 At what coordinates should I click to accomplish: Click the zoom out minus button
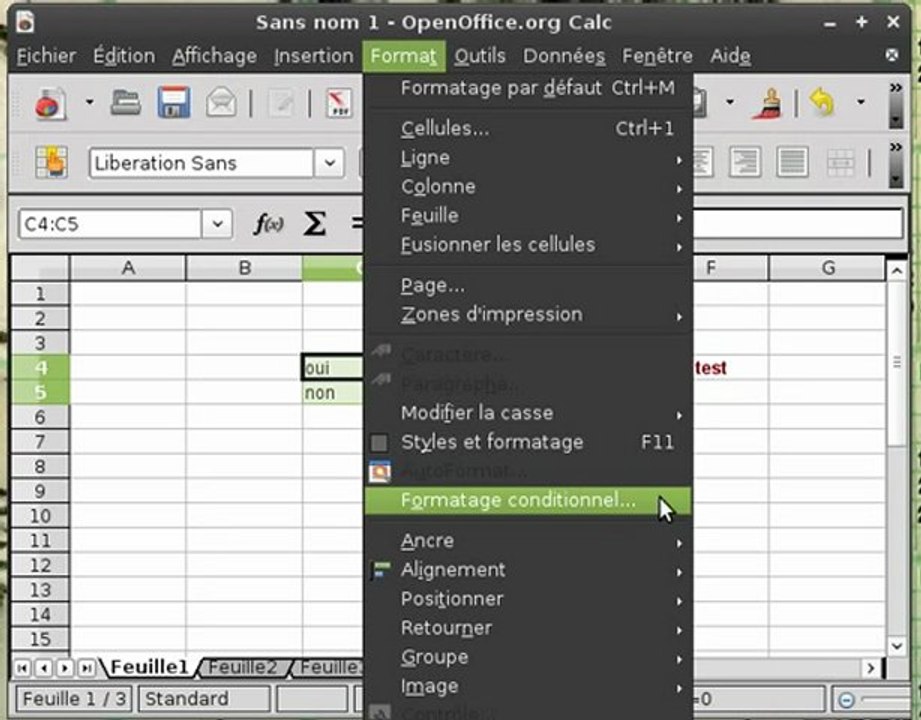pyautogui.click(x=846, y=700)
